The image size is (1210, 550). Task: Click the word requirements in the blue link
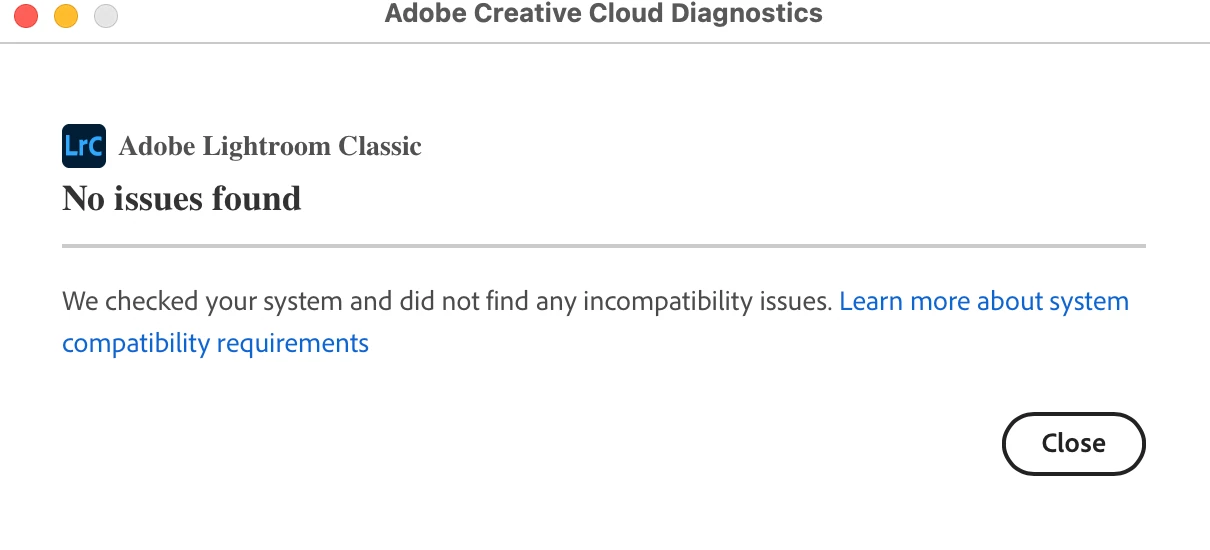292,343
